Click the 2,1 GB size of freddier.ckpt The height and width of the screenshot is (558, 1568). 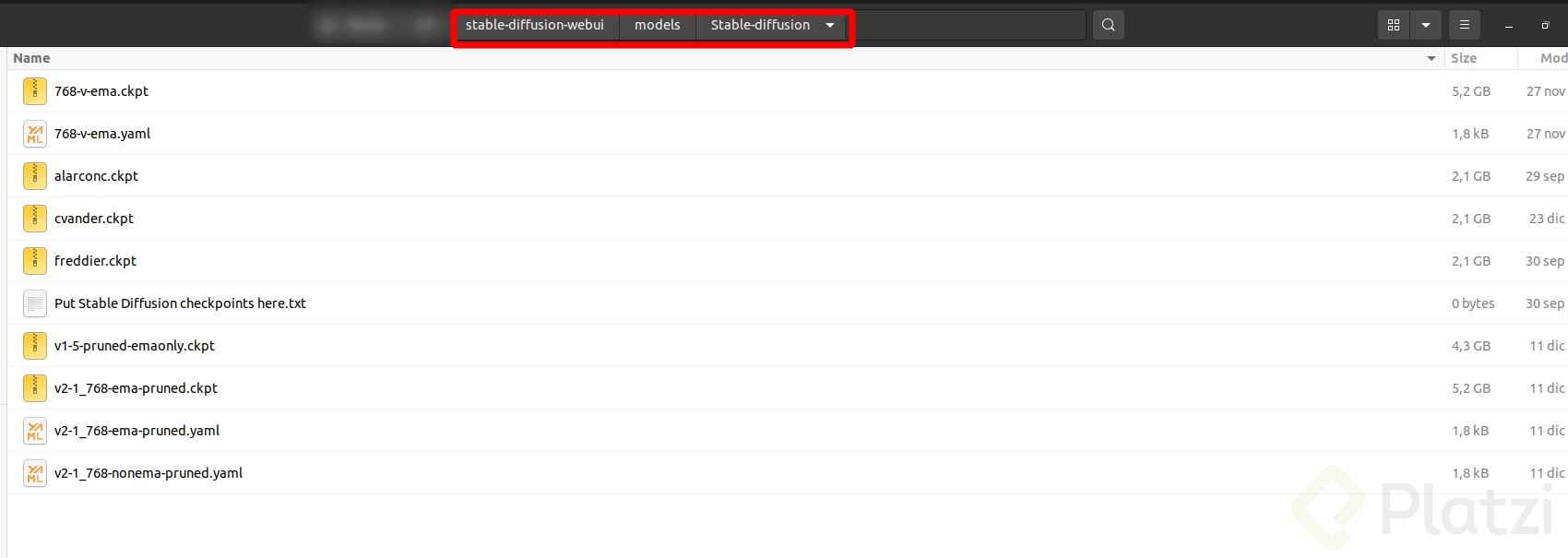point(1471,261)
